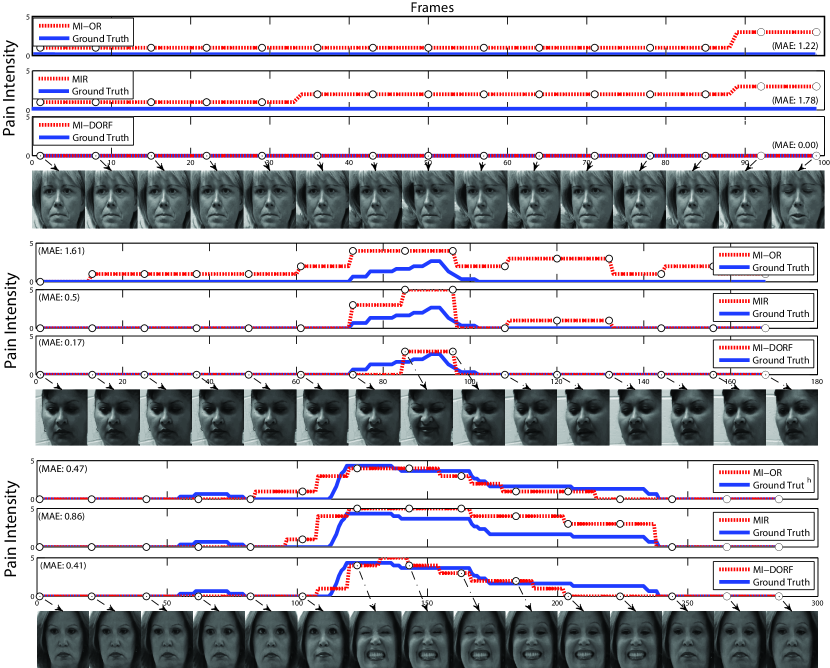
Task: Click the "(MAE: 1.61)" annotation
Action: point(61,251)
